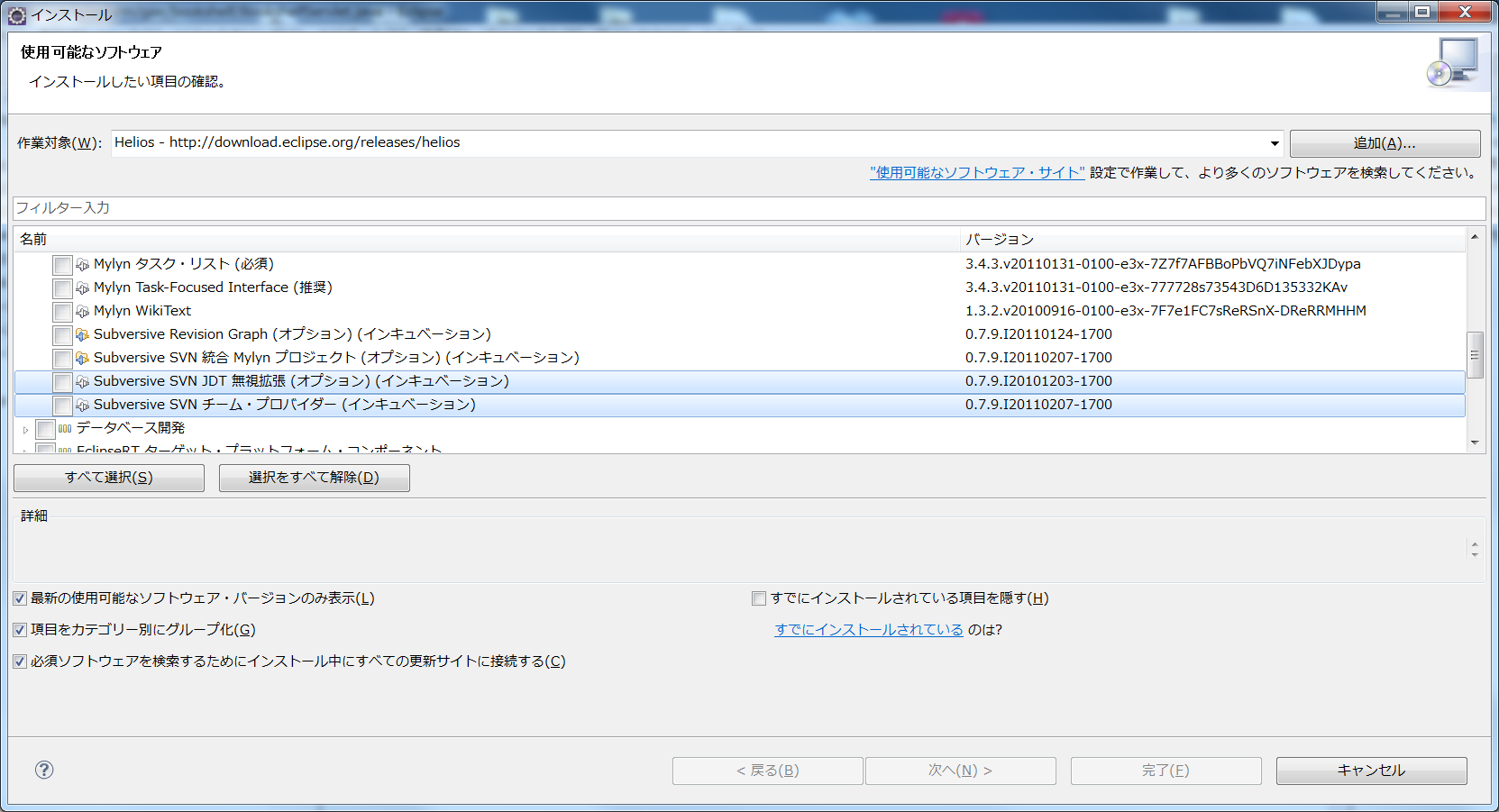This screenshot has width=1499, height=812.
Task: Click the フィルター入力 filter field
Action: coord(748,208)
